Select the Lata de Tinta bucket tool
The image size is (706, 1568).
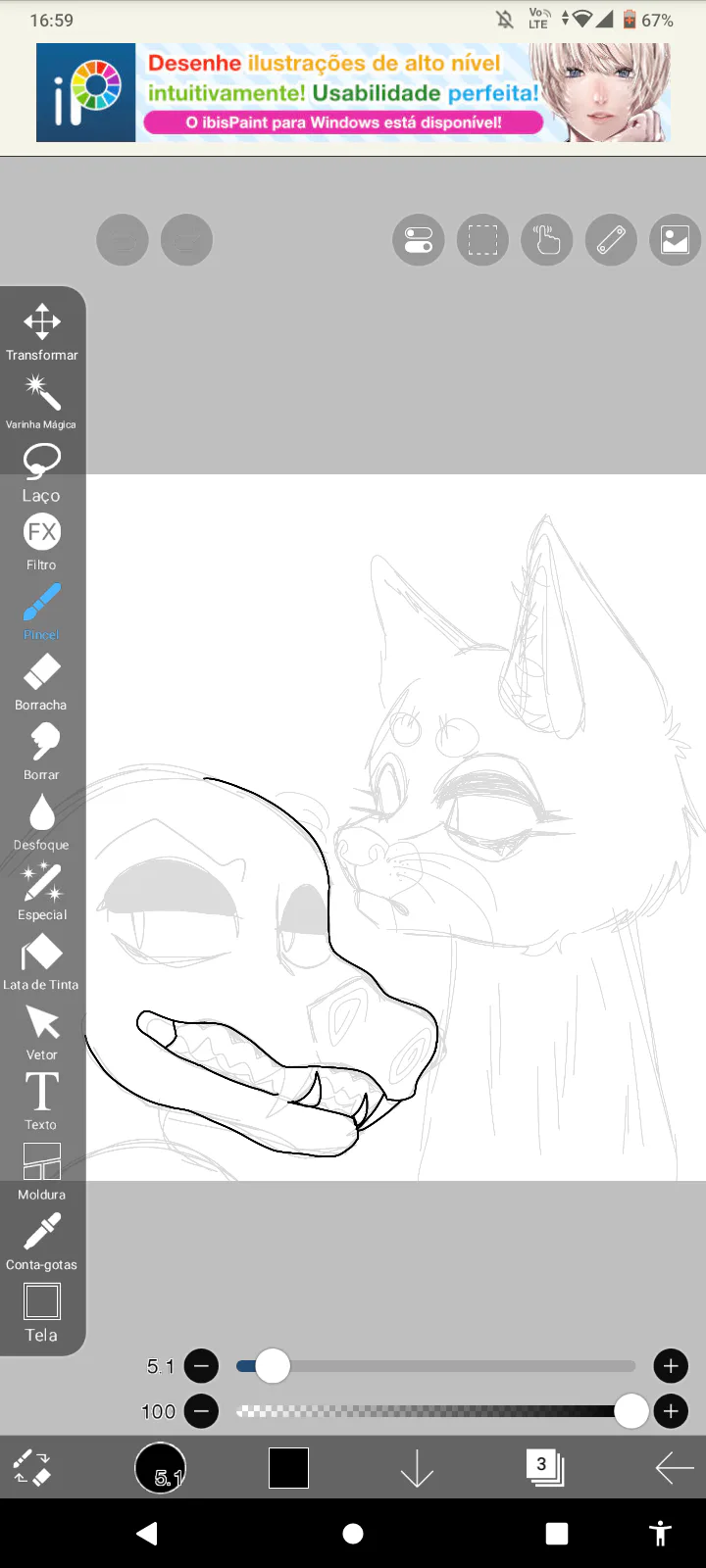coord(41,962)
